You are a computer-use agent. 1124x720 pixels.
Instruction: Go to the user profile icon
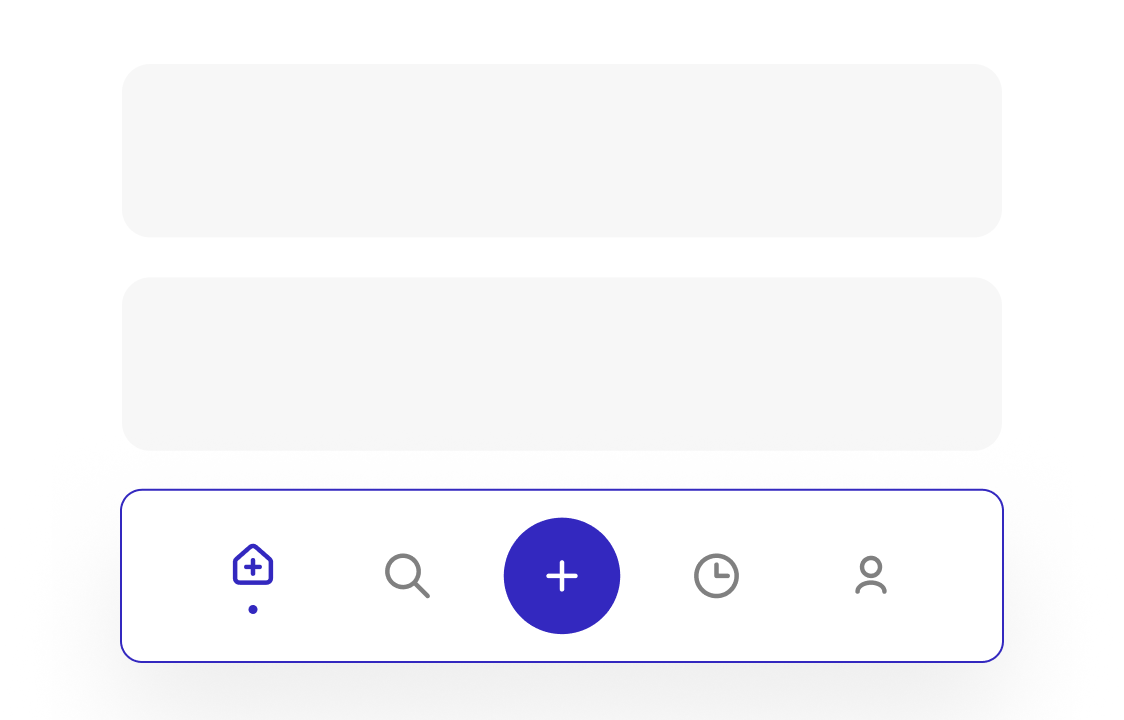(x=871, y=576)
